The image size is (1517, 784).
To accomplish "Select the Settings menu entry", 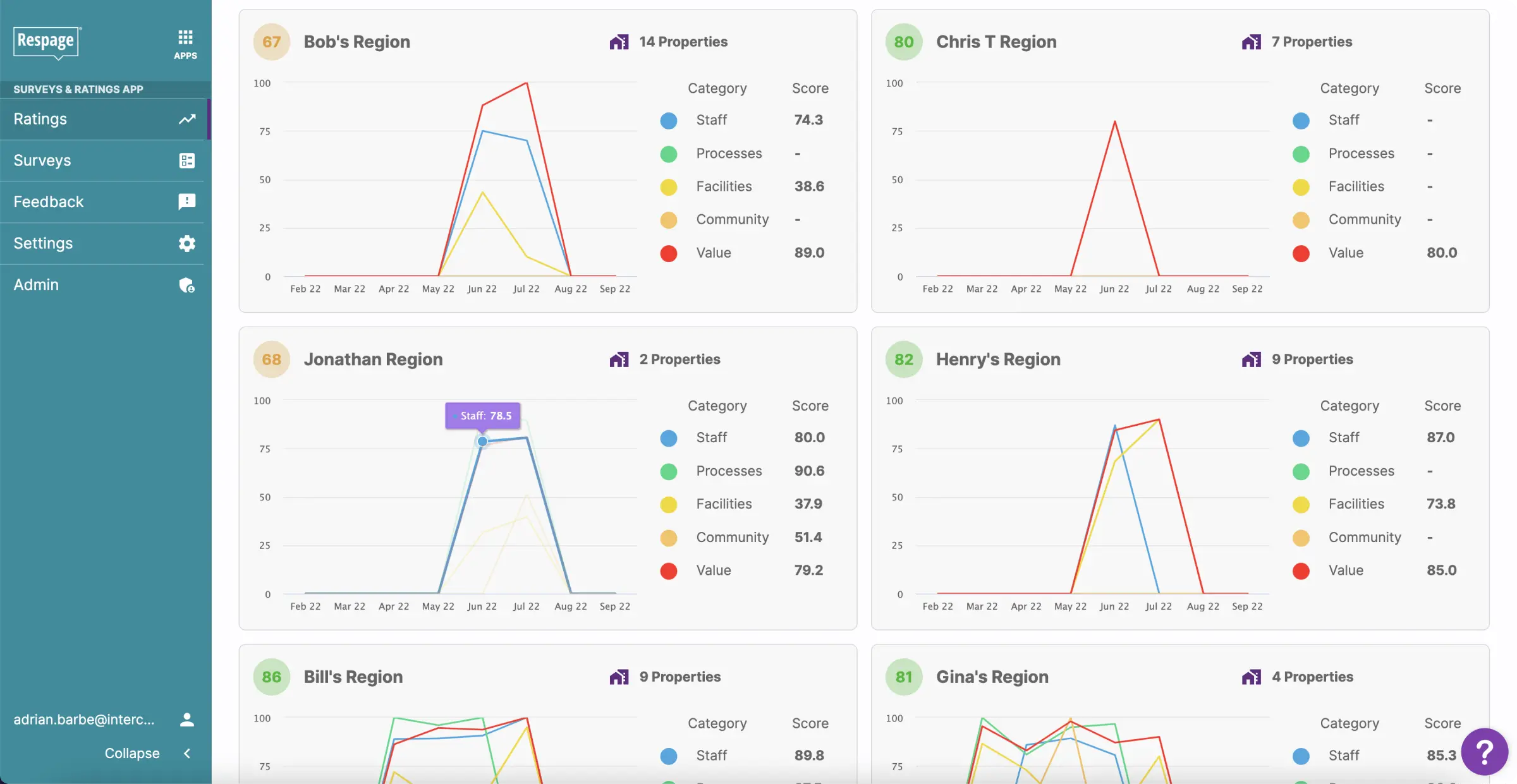I will (x=43, y=243).
